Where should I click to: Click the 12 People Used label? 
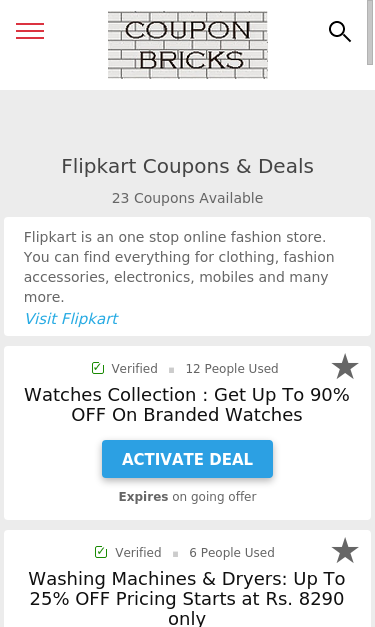coord(232,369)
